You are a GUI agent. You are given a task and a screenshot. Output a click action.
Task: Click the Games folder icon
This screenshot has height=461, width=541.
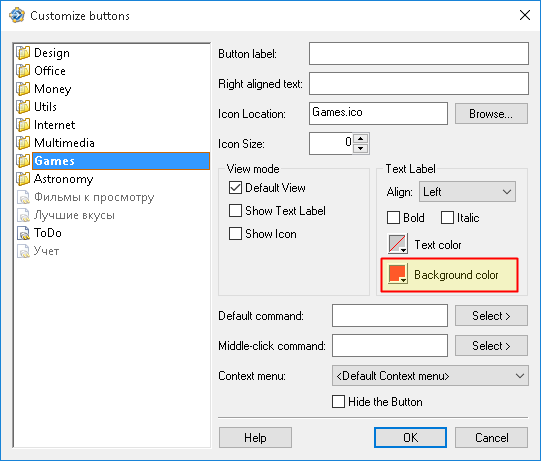point(23,160)
